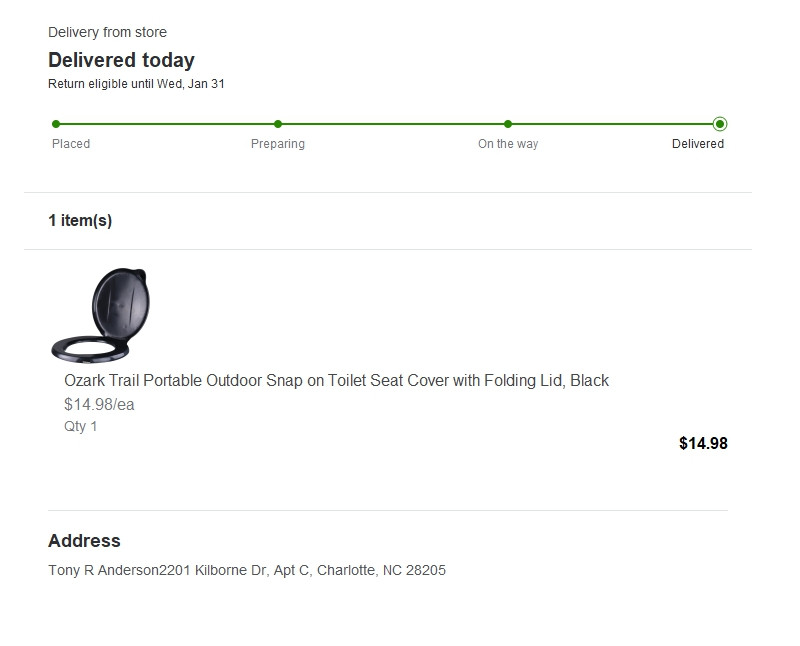
Task: Open the Ozark Trail product title link
Action: (x=336, y=380)
